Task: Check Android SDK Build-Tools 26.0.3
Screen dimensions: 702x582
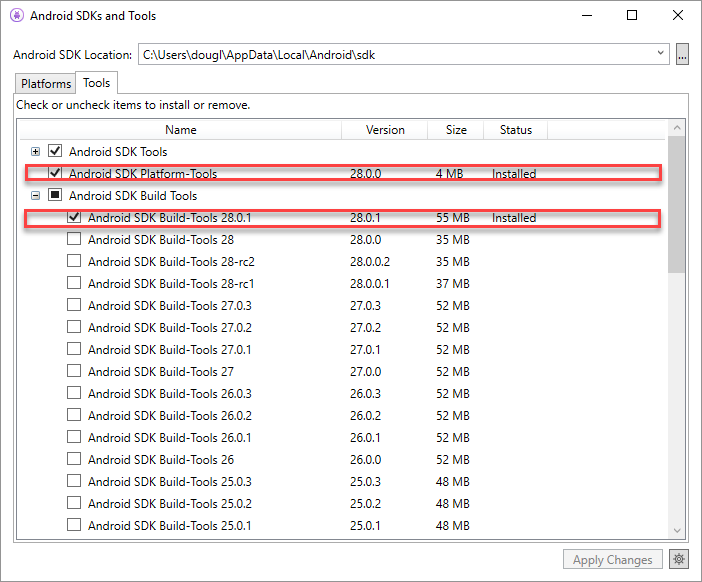Action: (74, 393)
